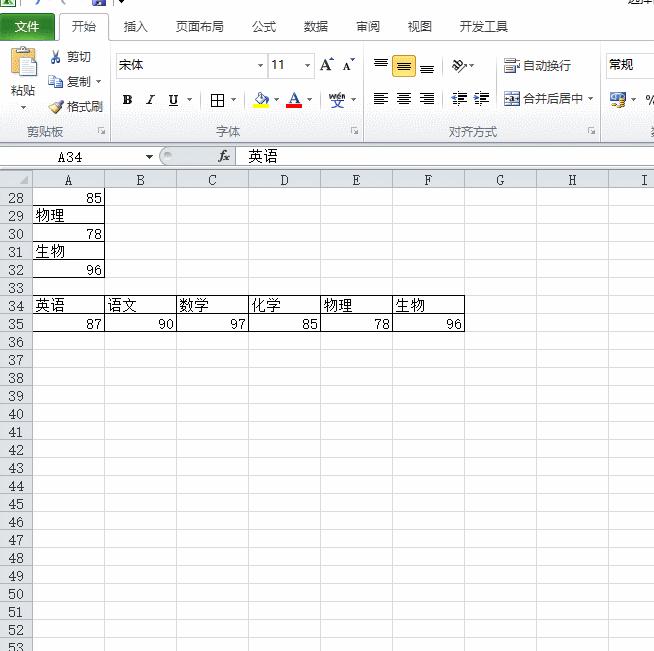Click the accounting number format icon

tap(618, 99)
